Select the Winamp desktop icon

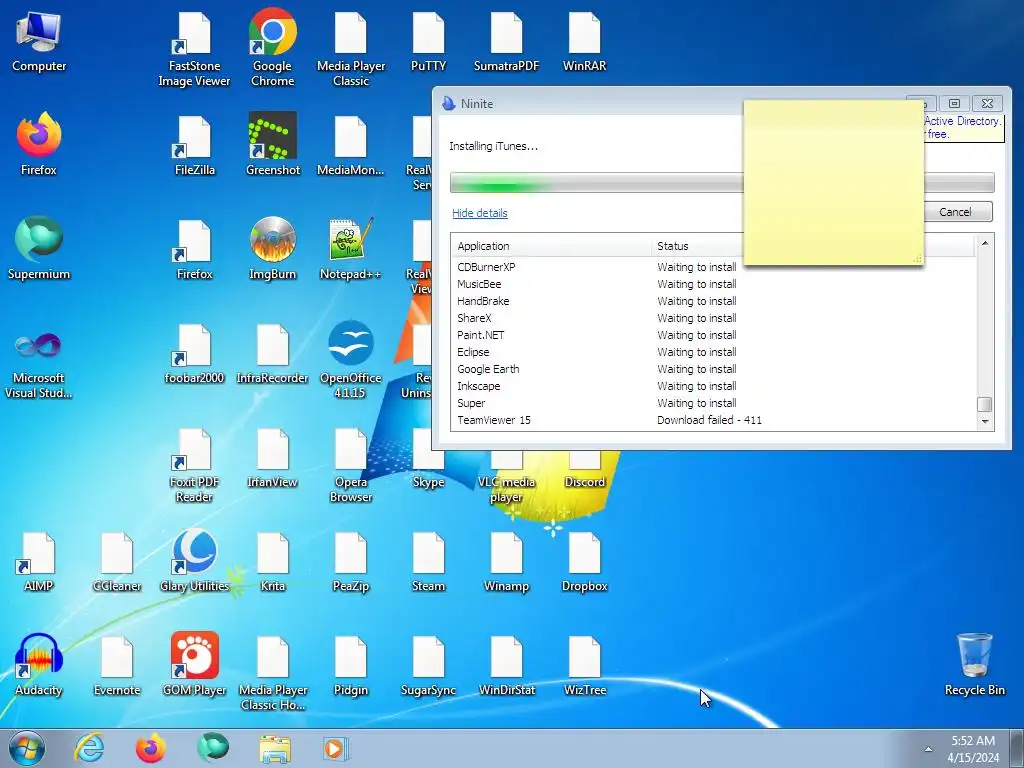[506, 562]
